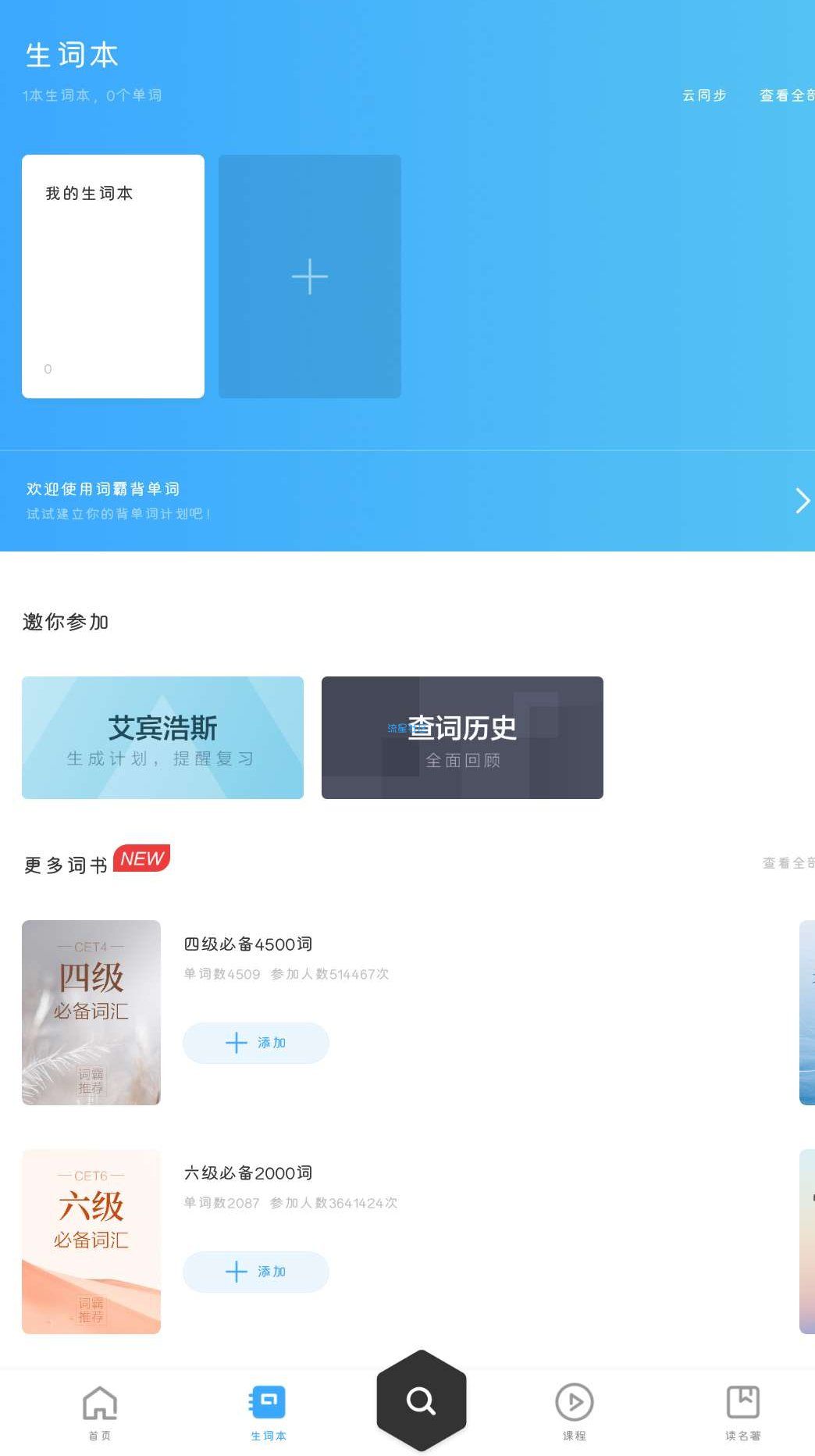Expand the 欢迎使用词霸背单词 chevron arrow
Screen dimensions: 815x1456
point(803,501)
